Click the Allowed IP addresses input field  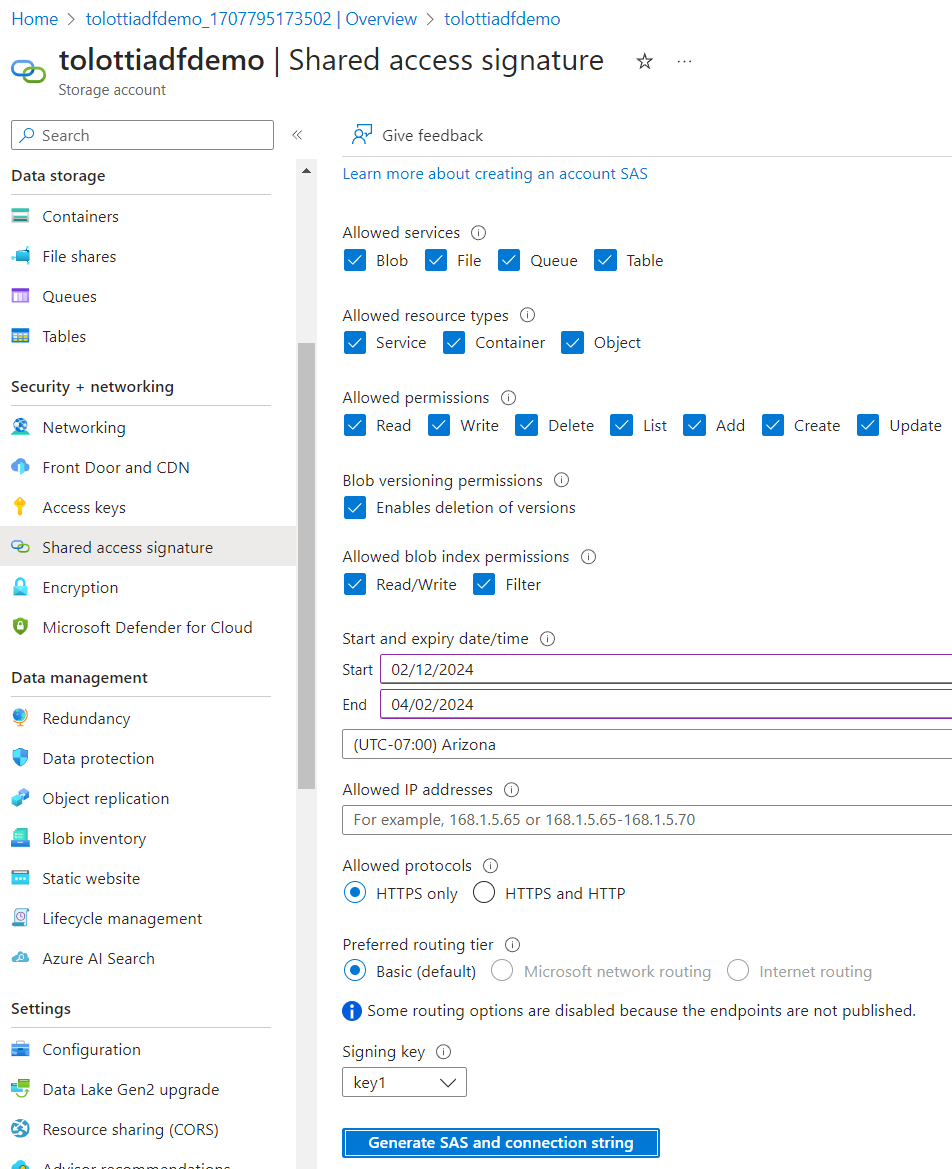pos(646,820)
